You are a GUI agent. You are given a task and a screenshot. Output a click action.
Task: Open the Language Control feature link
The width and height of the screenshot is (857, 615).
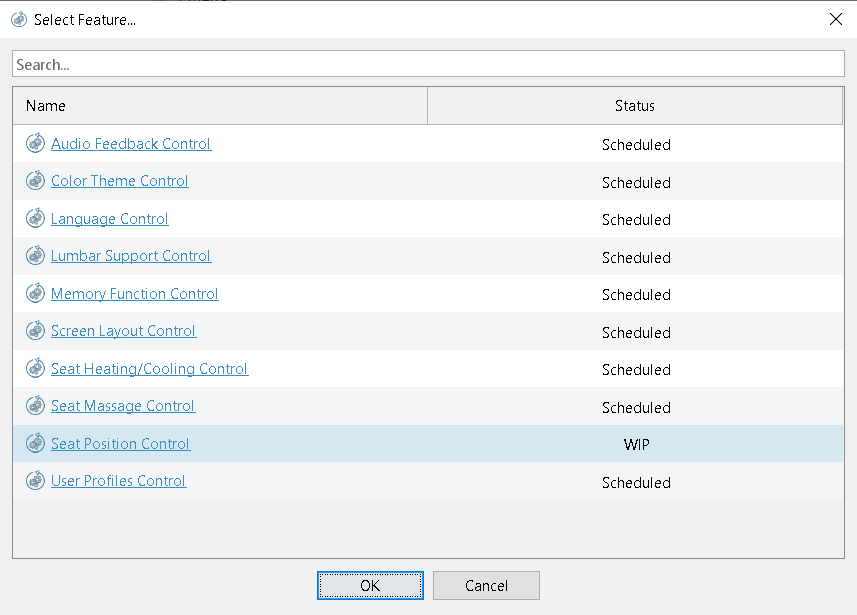click(x=110, y=219)
